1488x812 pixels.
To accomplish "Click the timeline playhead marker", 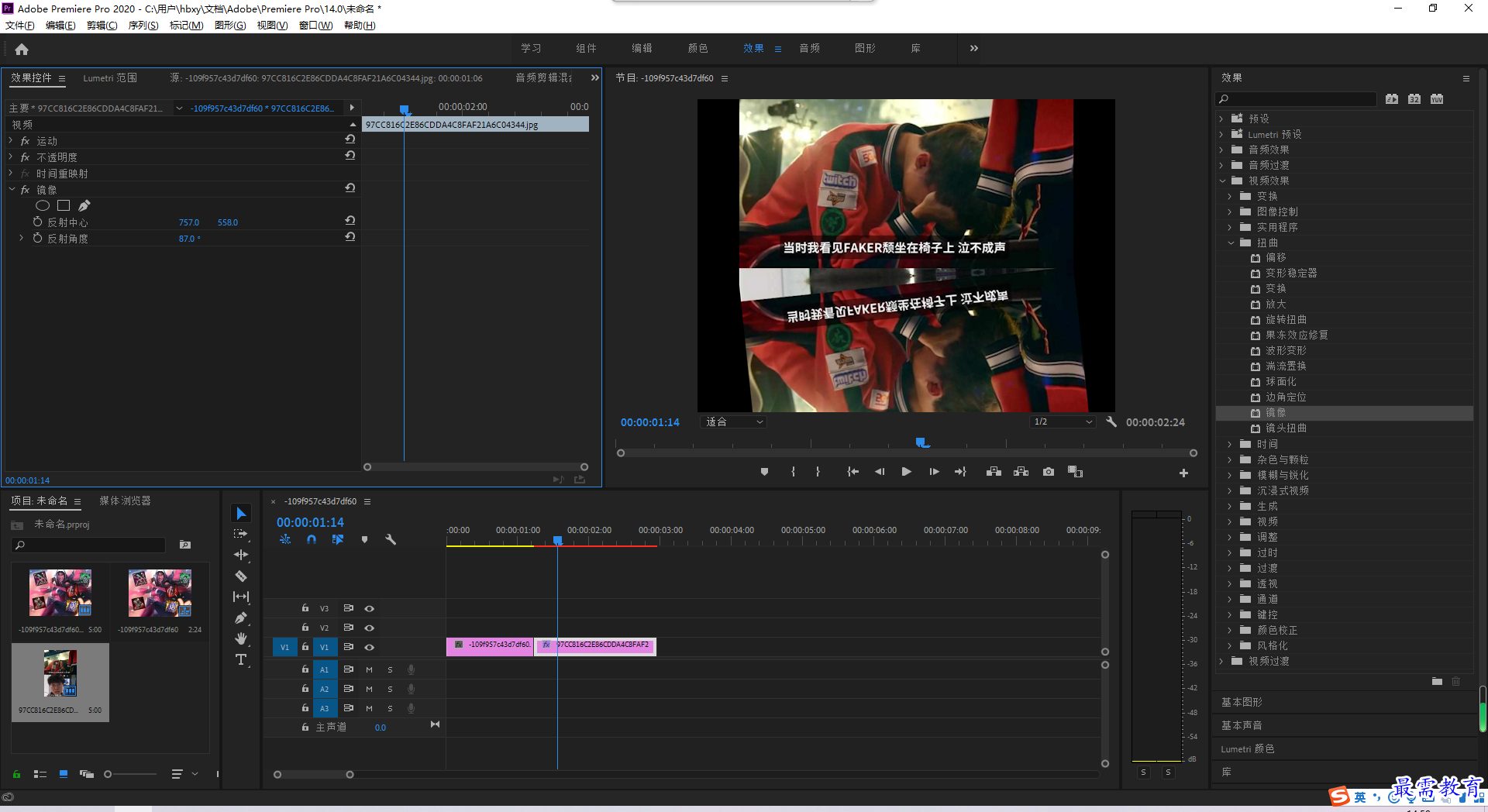I will click(557, 540).
